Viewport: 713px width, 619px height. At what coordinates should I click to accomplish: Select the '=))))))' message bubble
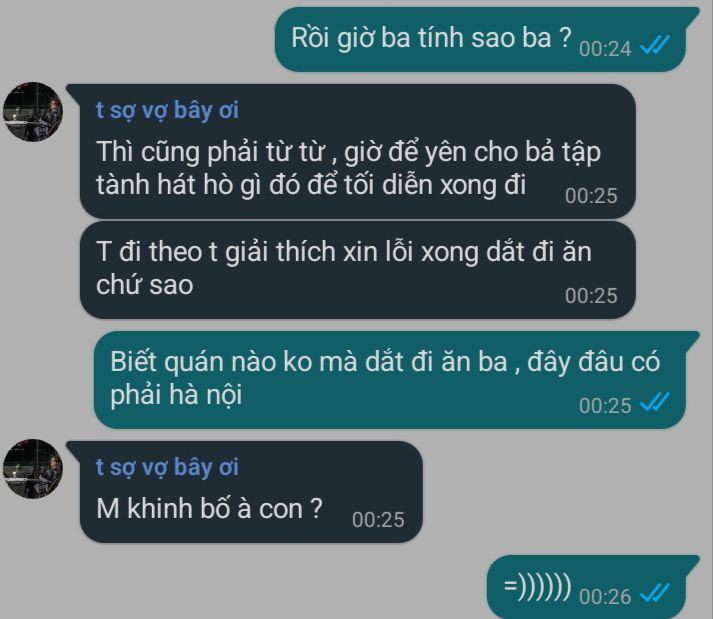click(593, 587)
